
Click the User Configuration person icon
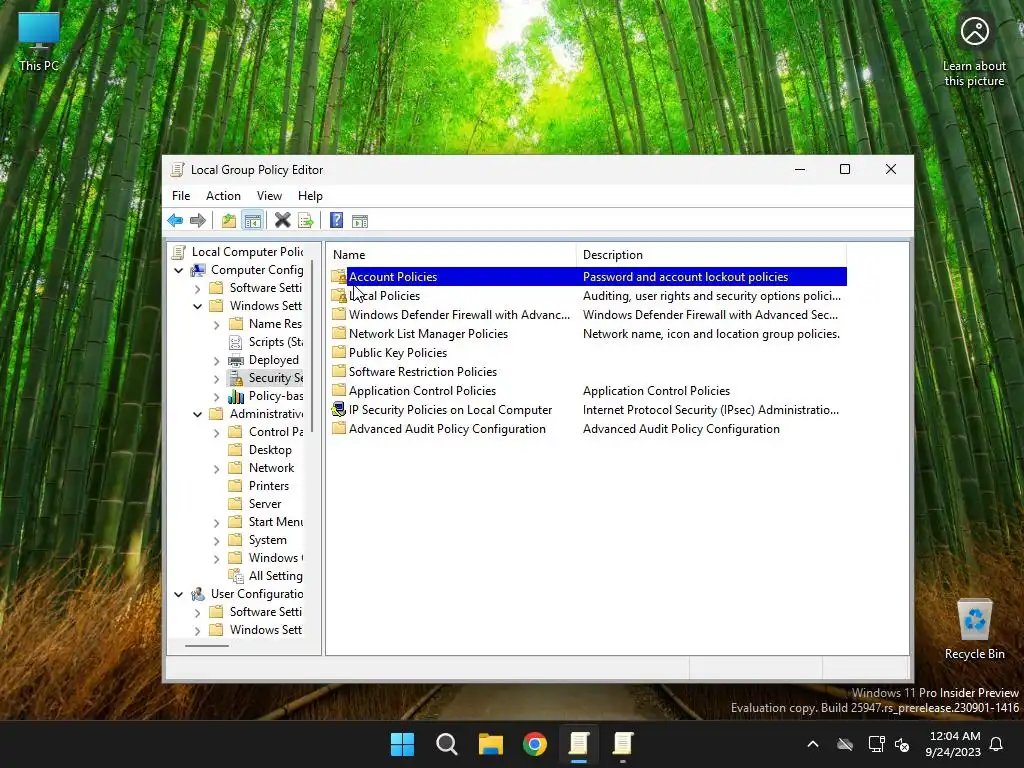tap(198, 594)
